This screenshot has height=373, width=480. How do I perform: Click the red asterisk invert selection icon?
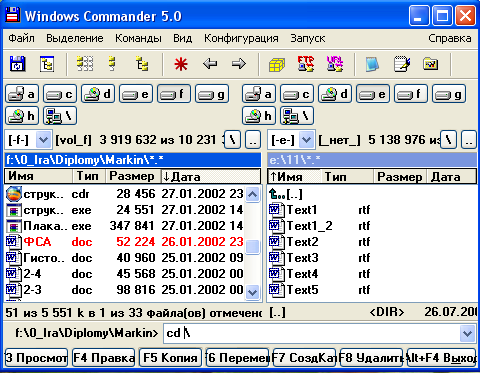(x=181, y=64)
